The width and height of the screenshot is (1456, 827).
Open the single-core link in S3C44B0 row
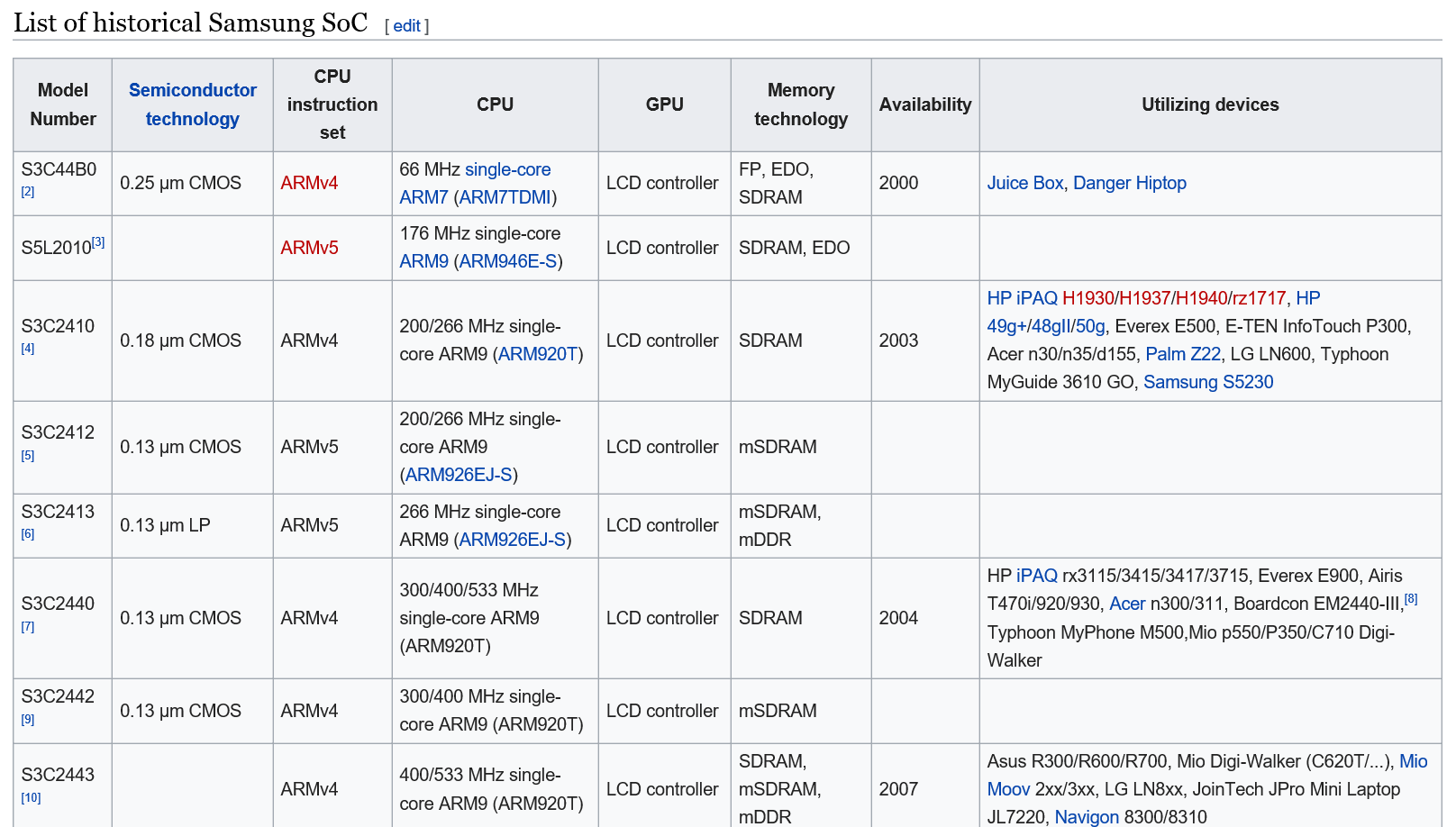507,169
